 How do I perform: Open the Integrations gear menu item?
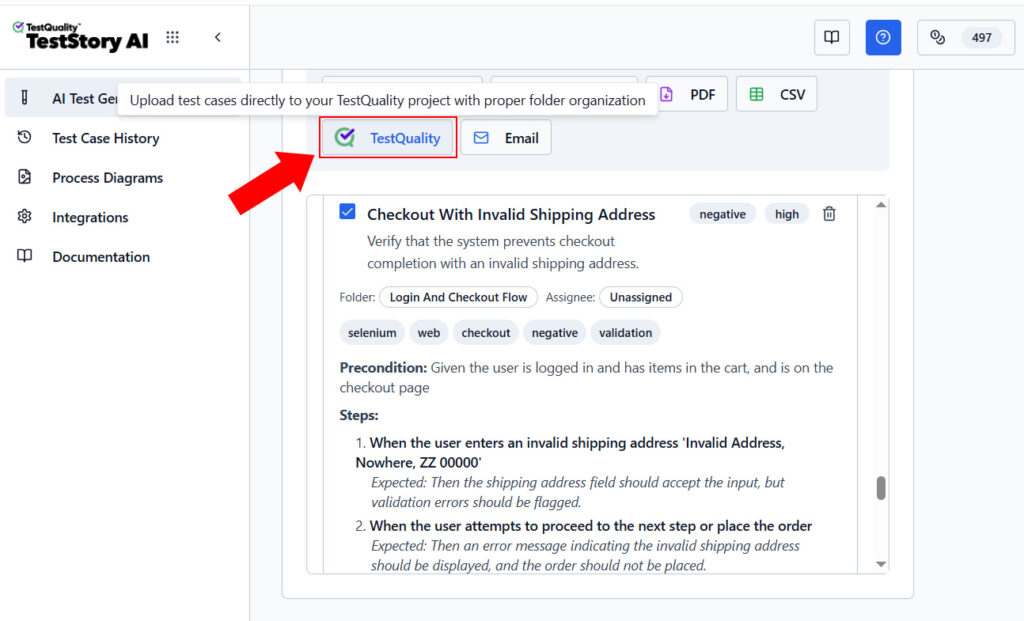click(x=90, y=217)
